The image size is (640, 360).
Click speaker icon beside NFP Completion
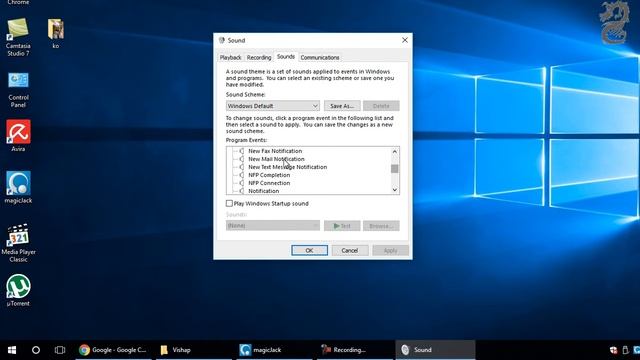[242, 175]
